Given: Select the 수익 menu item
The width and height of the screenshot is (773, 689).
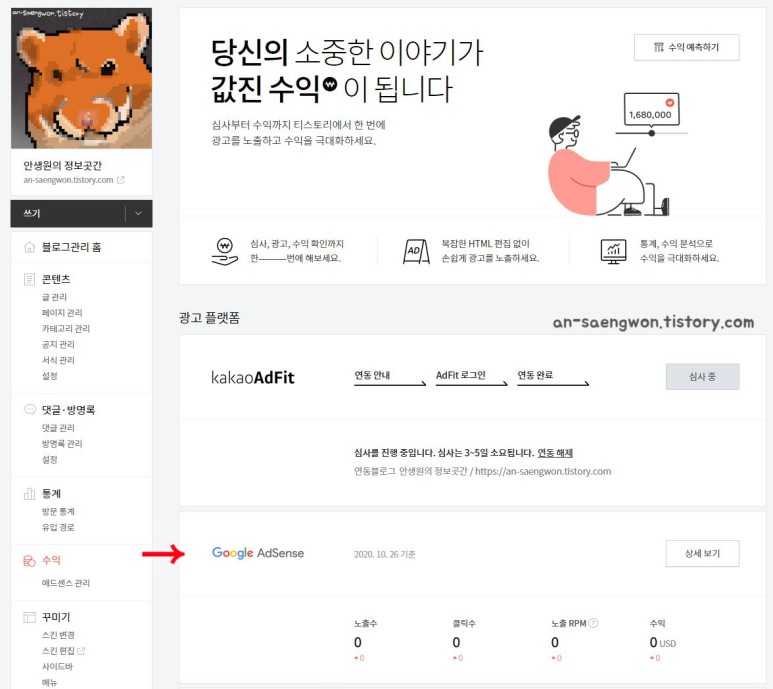Looking at the screenshot, I should click(x=51, y=560).
